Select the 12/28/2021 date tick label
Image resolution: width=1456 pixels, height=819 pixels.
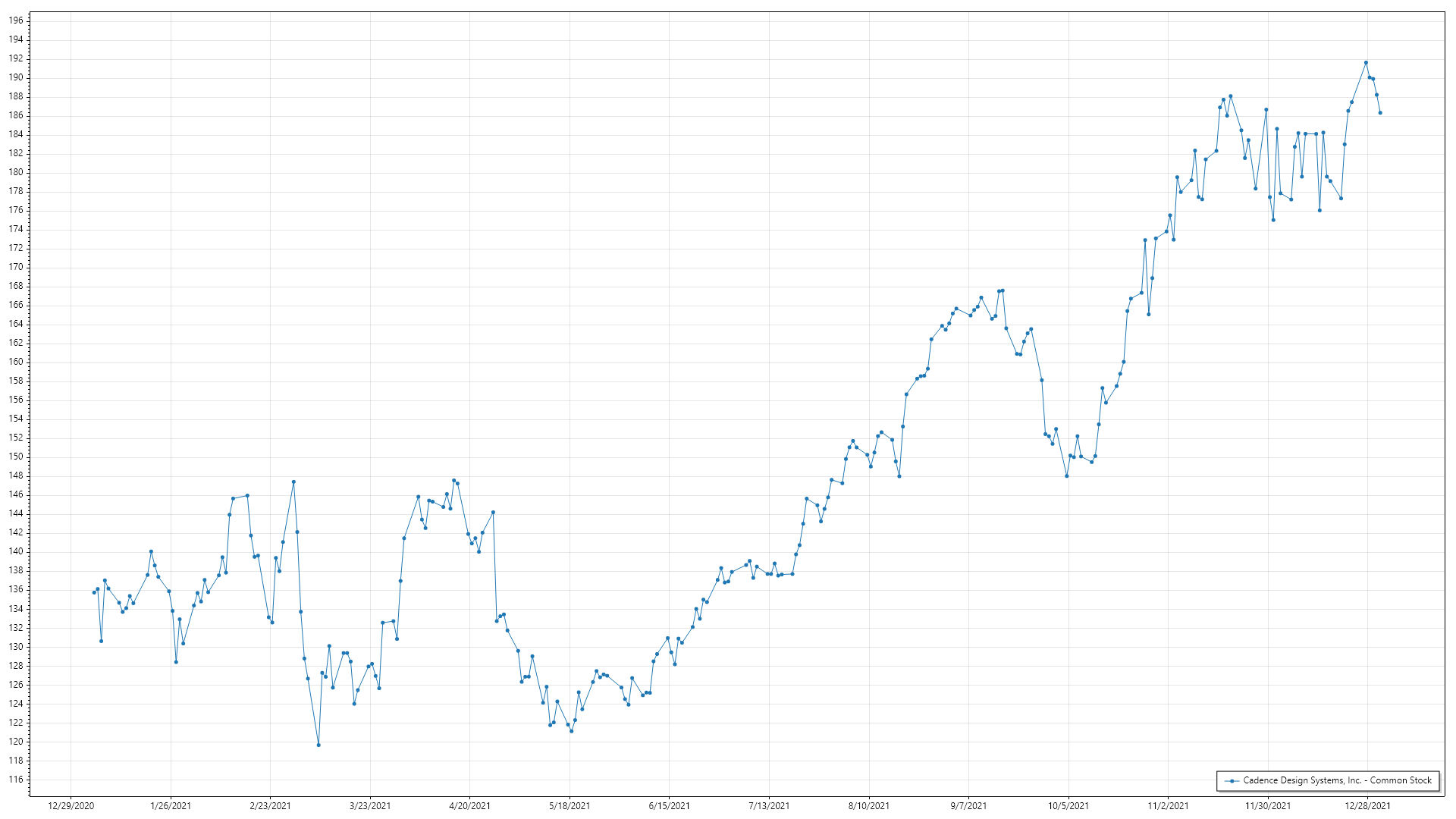1368,805
